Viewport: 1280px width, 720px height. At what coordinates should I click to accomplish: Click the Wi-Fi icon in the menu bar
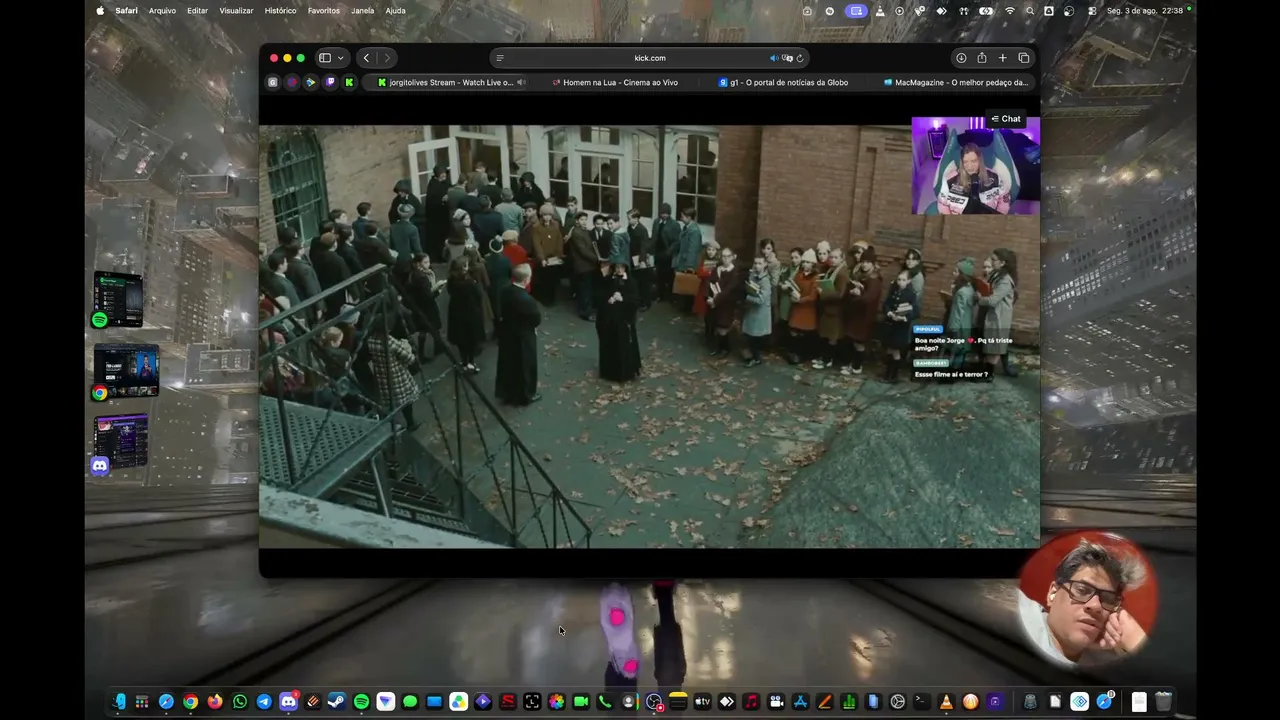1010,11
